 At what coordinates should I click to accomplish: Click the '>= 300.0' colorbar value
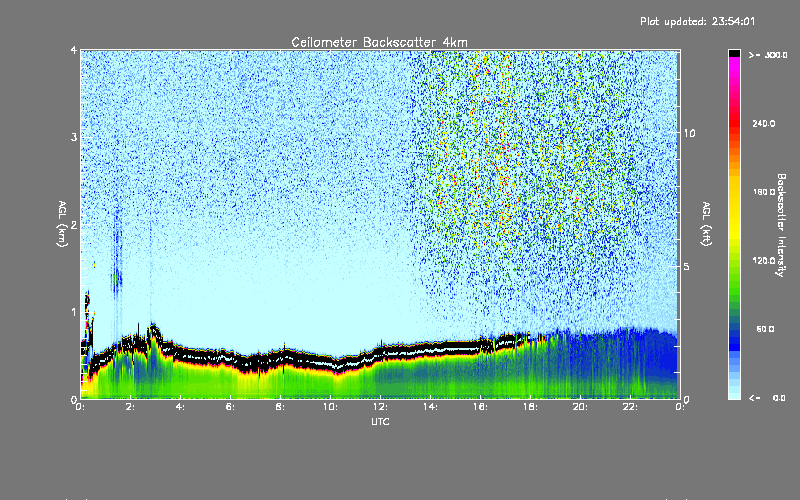[768, 55]
